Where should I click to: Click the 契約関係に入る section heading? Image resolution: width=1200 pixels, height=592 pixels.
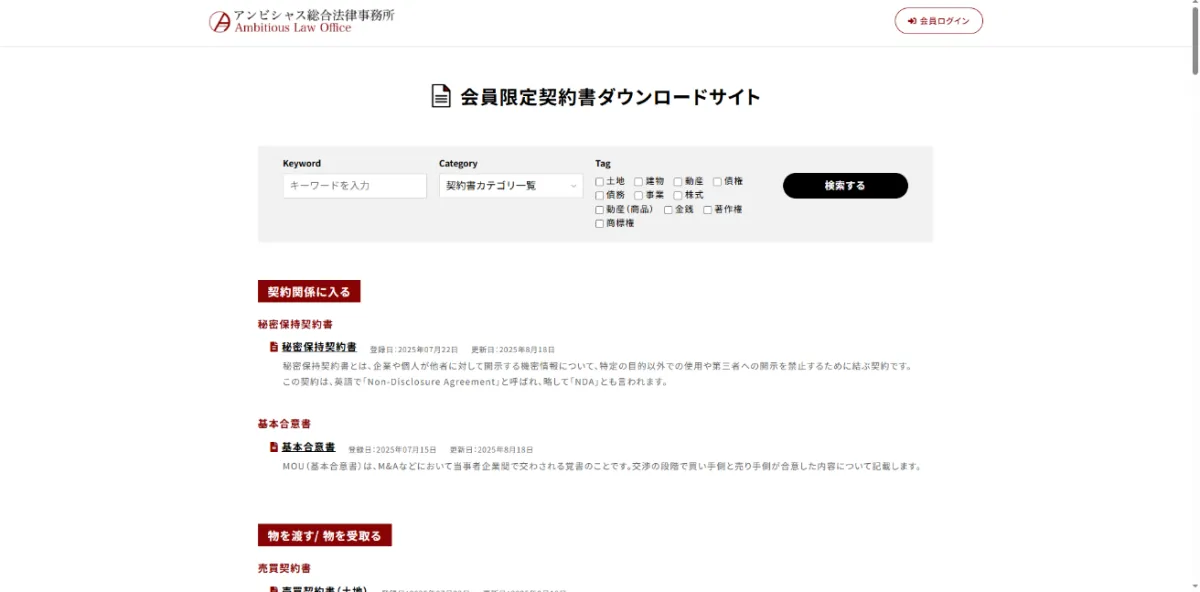point(309,292)
